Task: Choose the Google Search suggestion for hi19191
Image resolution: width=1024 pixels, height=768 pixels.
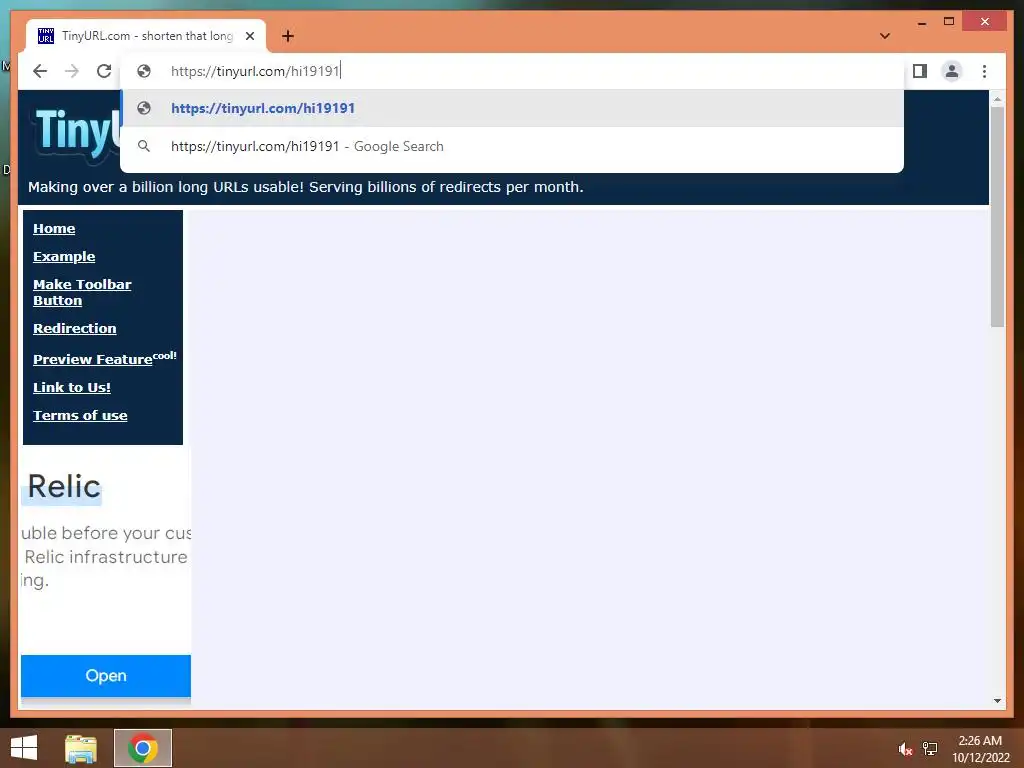Action: pyautogui.click(x=512, y=146)
